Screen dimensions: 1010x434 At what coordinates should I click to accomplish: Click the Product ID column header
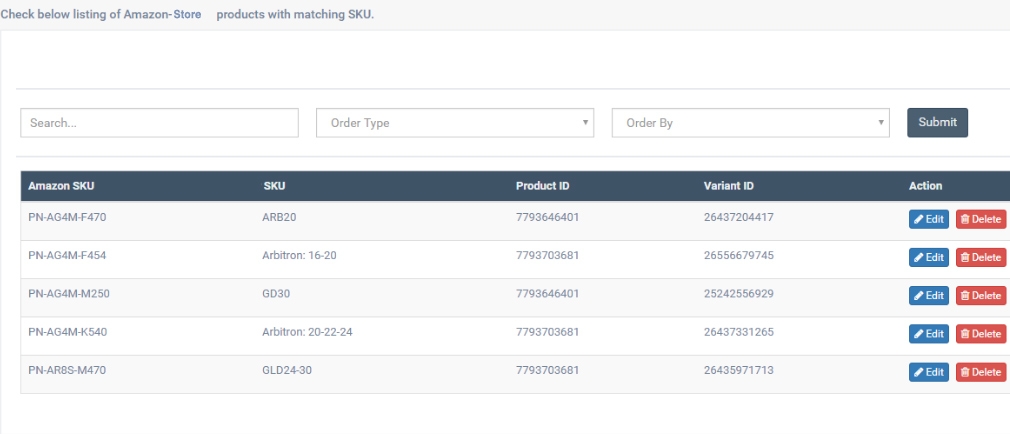[x=542, y=186]
